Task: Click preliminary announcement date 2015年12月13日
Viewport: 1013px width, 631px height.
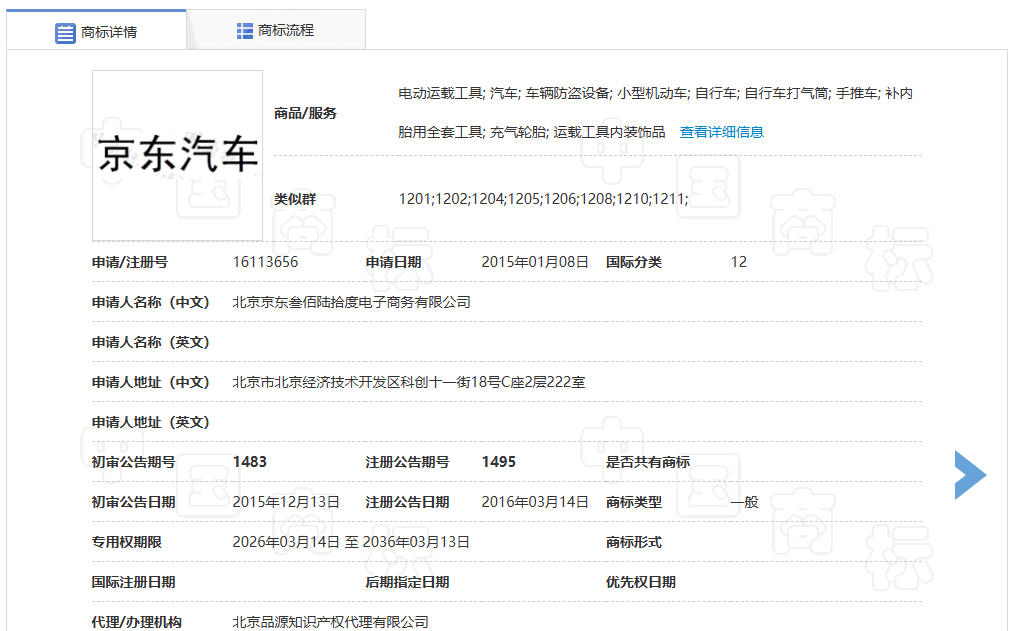Action: click(286, 502)
